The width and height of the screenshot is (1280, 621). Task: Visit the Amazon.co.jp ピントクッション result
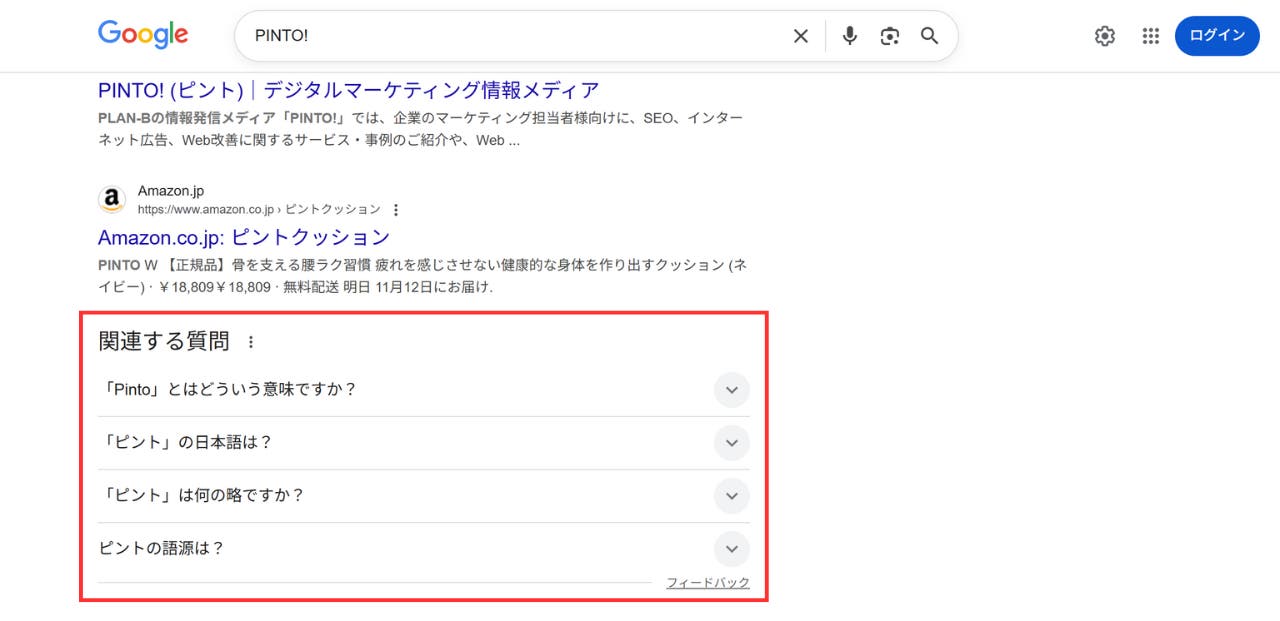click(243, 237)
